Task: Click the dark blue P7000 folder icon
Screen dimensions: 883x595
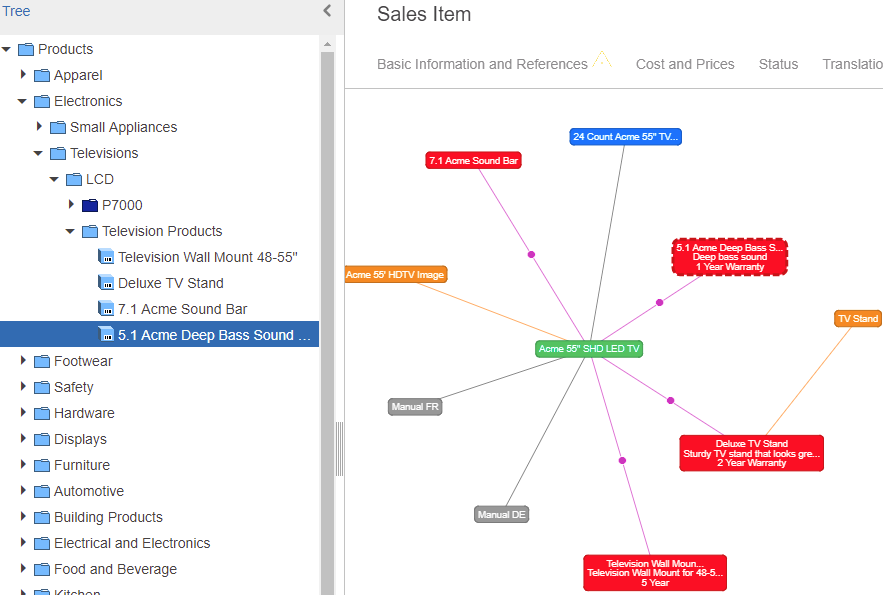Action: [x=90, y=205]
